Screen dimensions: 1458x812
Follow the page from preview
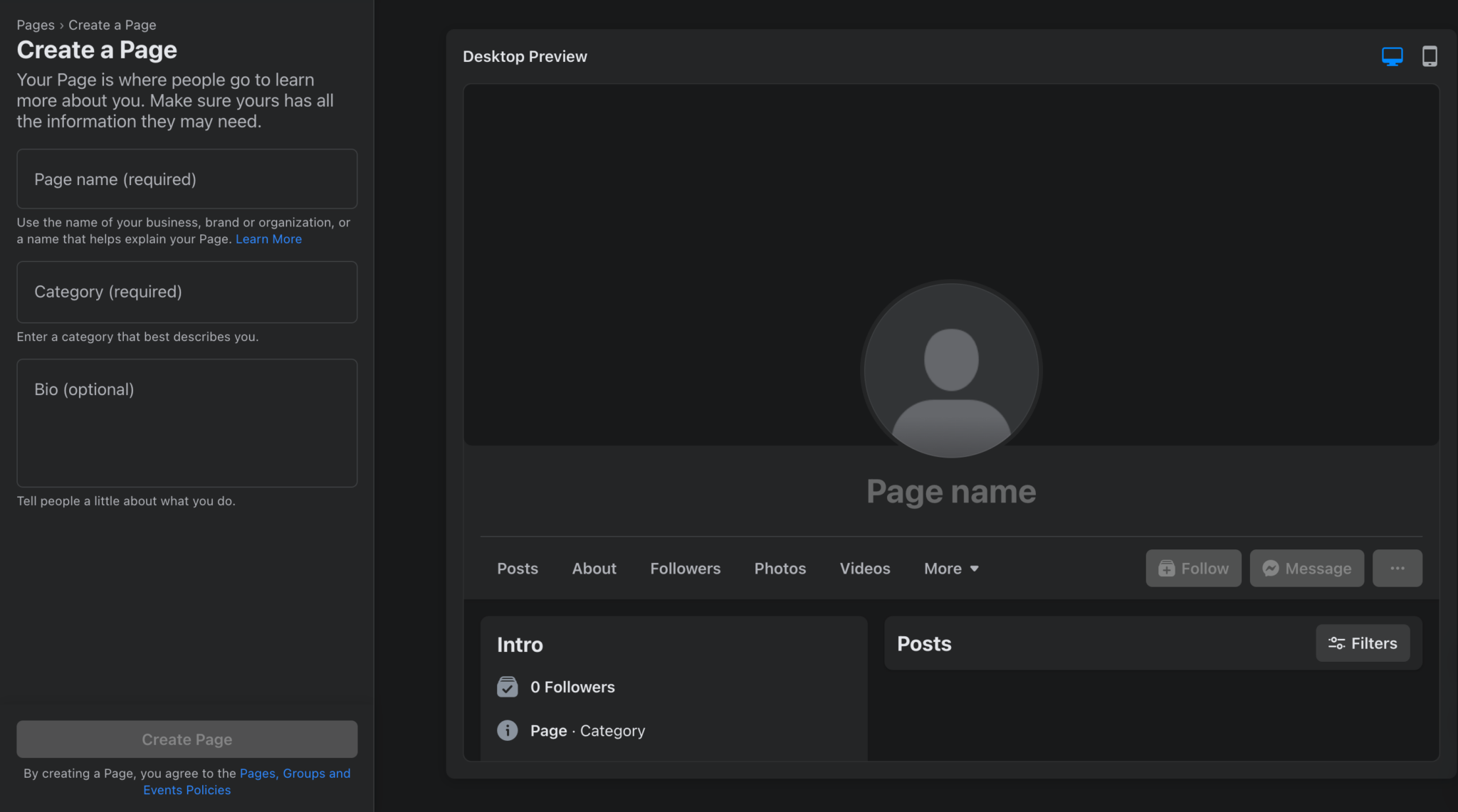1193,568
